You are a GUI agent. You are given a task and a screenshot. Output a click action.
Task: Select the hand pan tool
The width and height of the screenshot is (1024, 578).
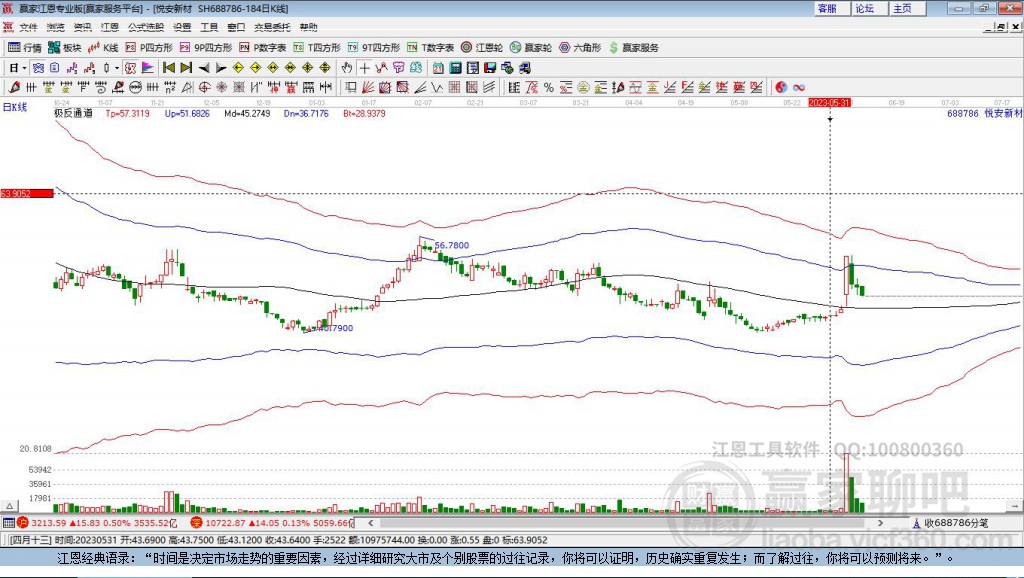(347, 68)
